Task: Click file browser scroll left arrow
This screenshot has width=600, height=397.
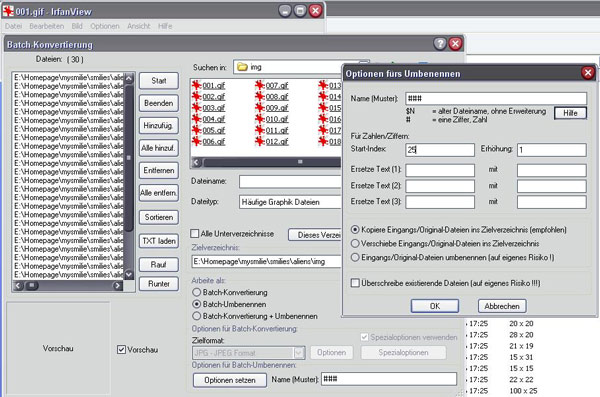Action: click(196, 162)
